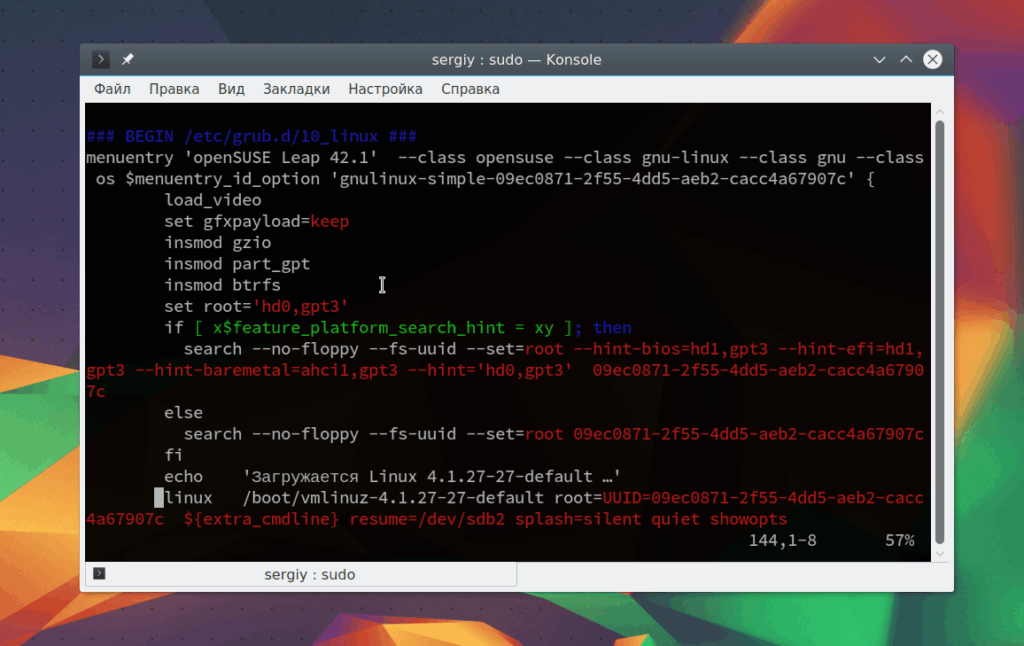This screenshot has width=1024, height=646.
Task: Click the '### BEGIN /etc/grub.d/10_linux ###' line
Action: (x=252, y=137)
